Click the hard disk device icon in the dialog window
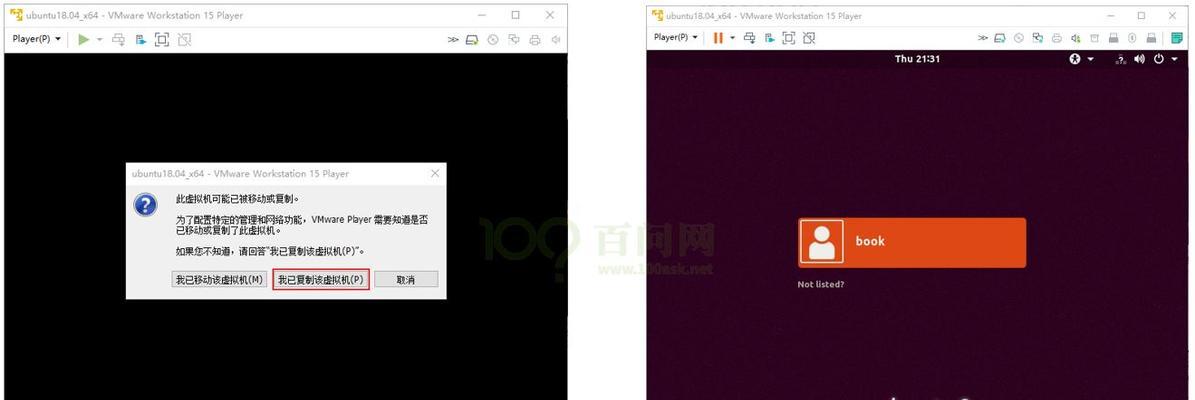The image size is (1195, 400). tap(473, 40)
